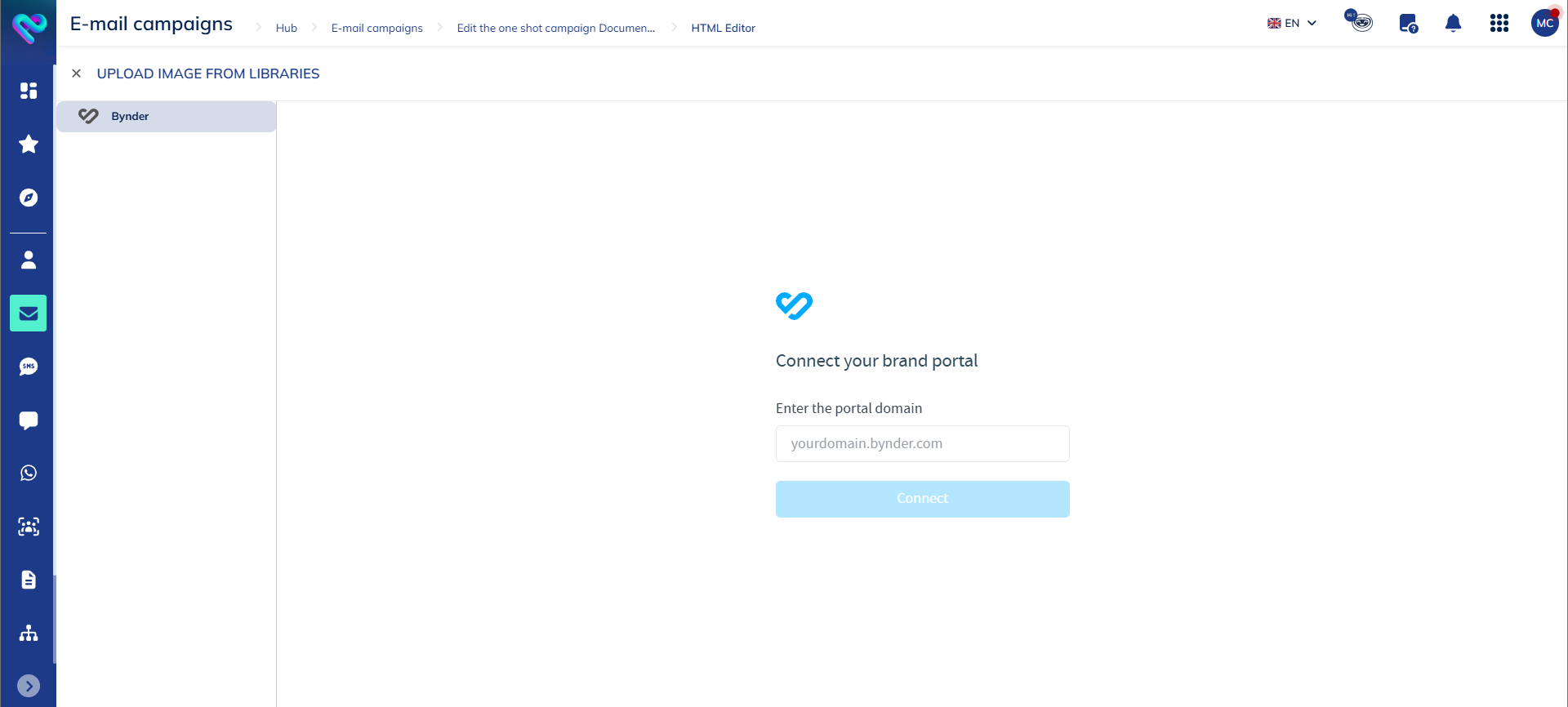Open the Contacts section in the sidebar

point(29,260)
